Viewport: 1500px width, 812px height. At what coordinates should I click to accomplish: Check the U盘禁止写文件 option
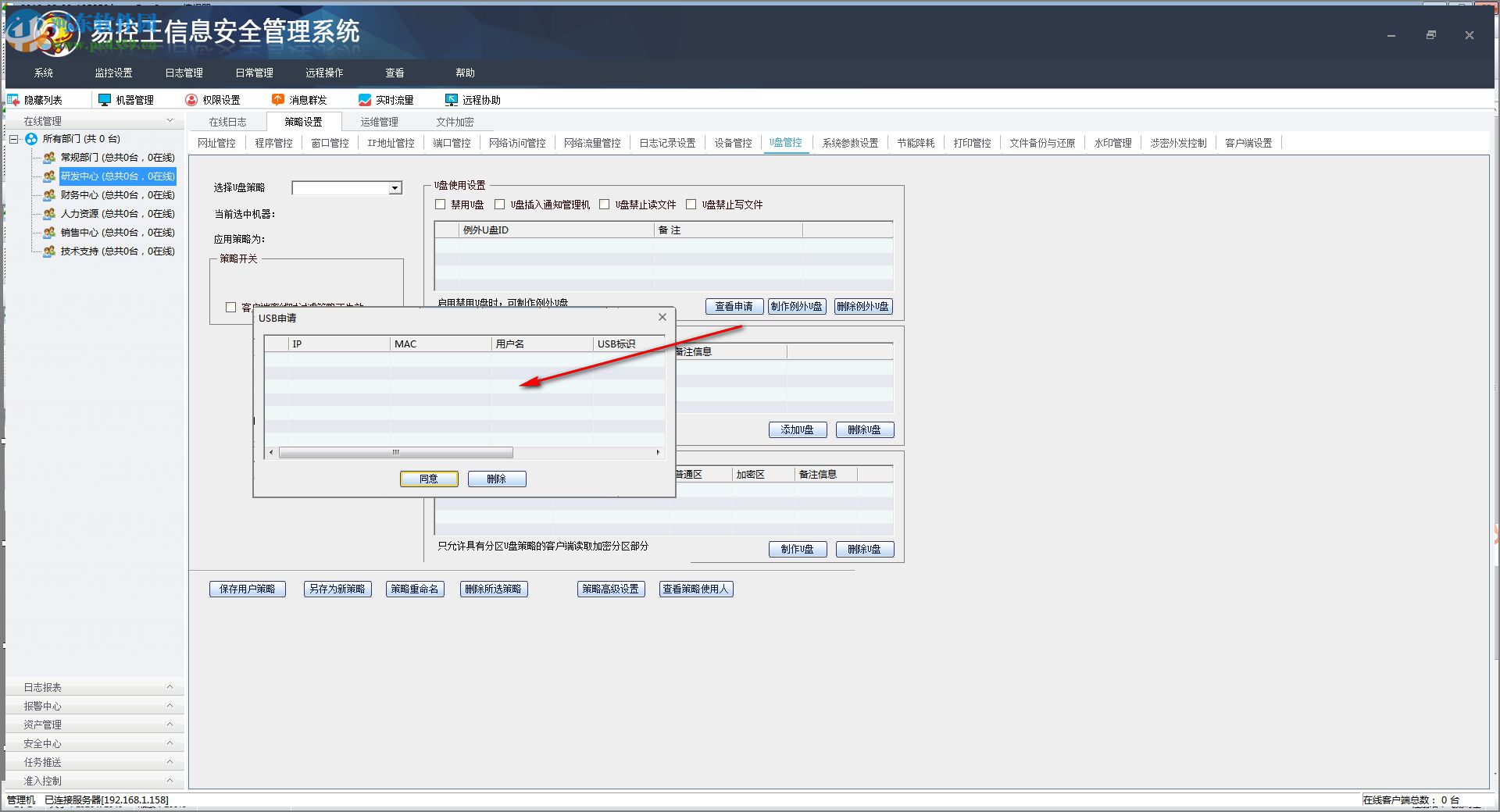coord(691,205)
